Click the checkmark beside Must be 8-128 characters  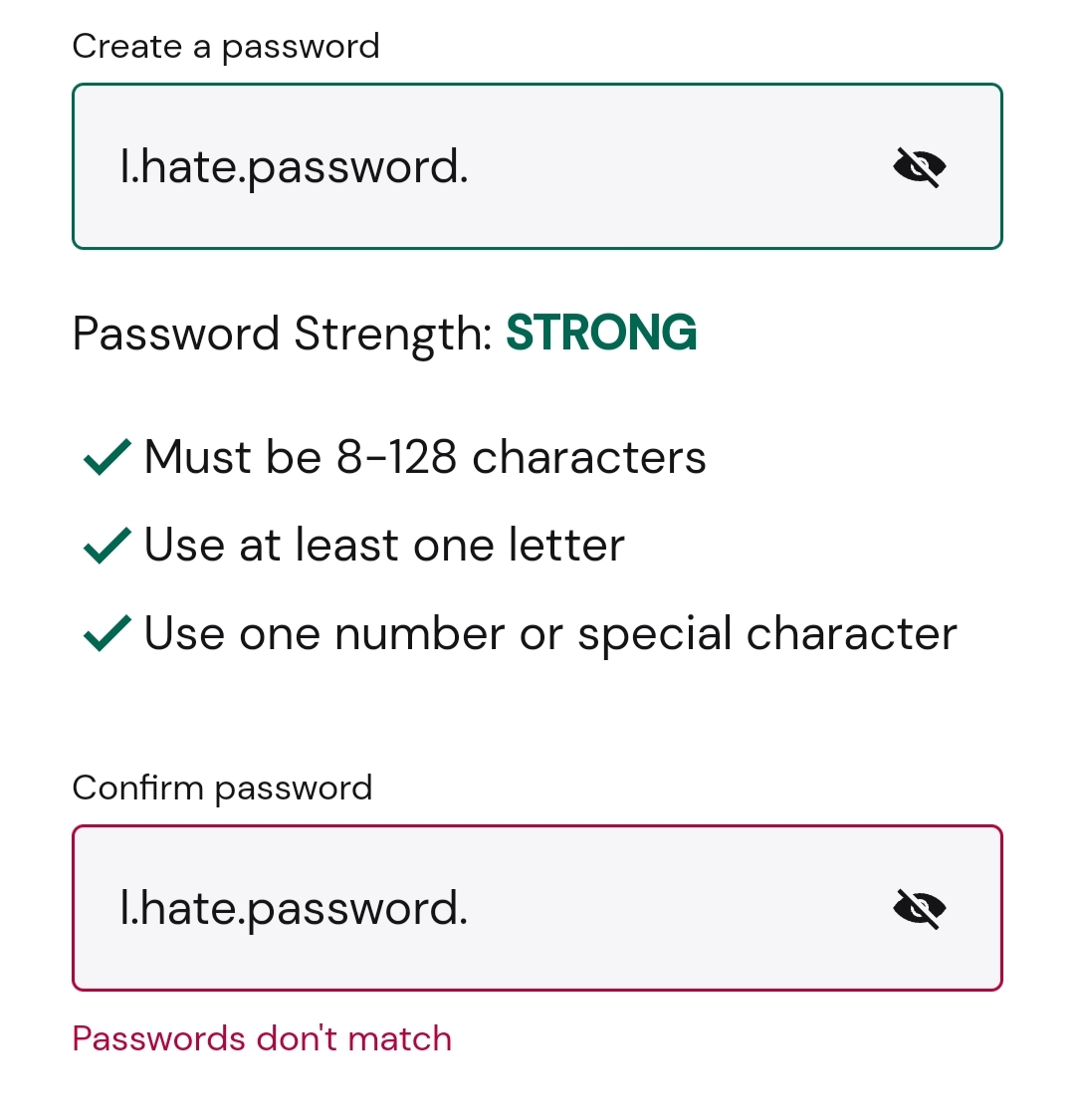pyautogui.click(x=107, y=456)
